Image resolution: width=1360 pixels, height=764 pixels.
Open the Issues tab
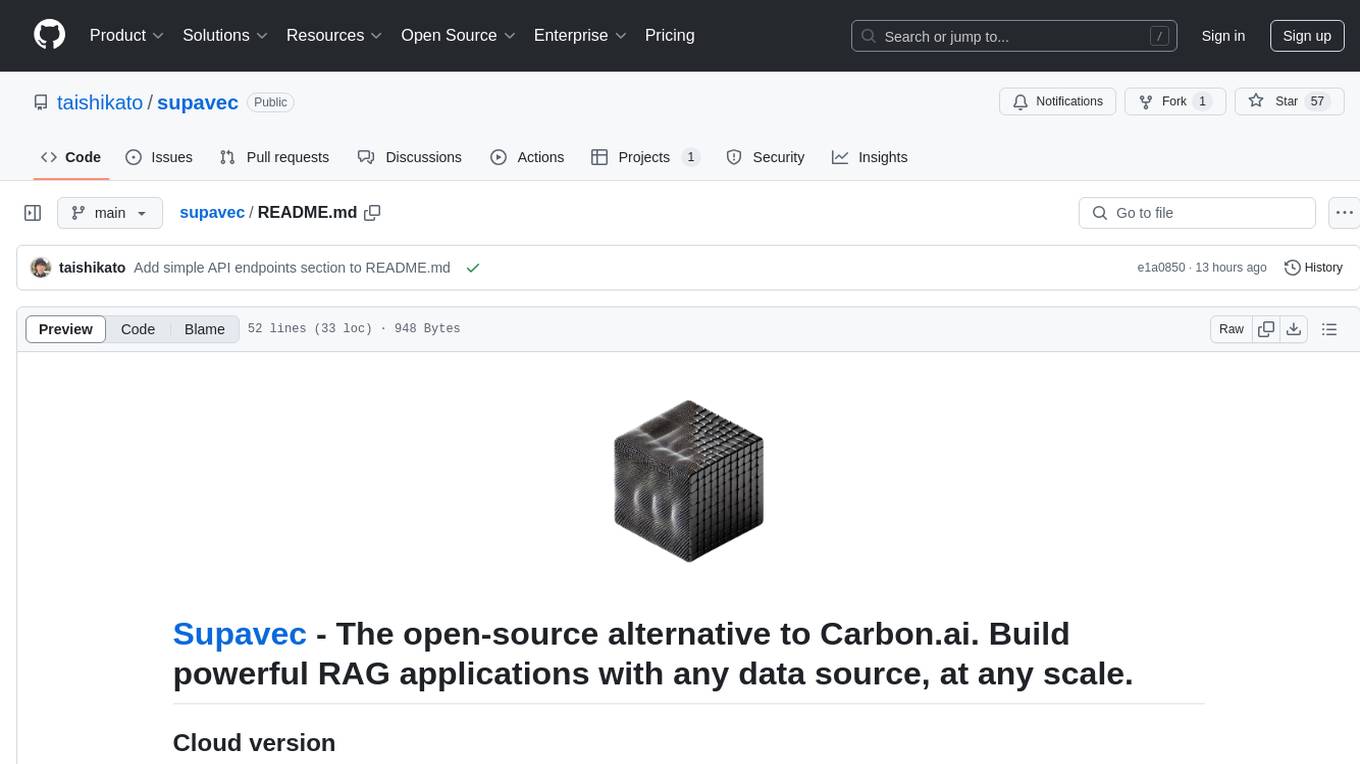159,157
